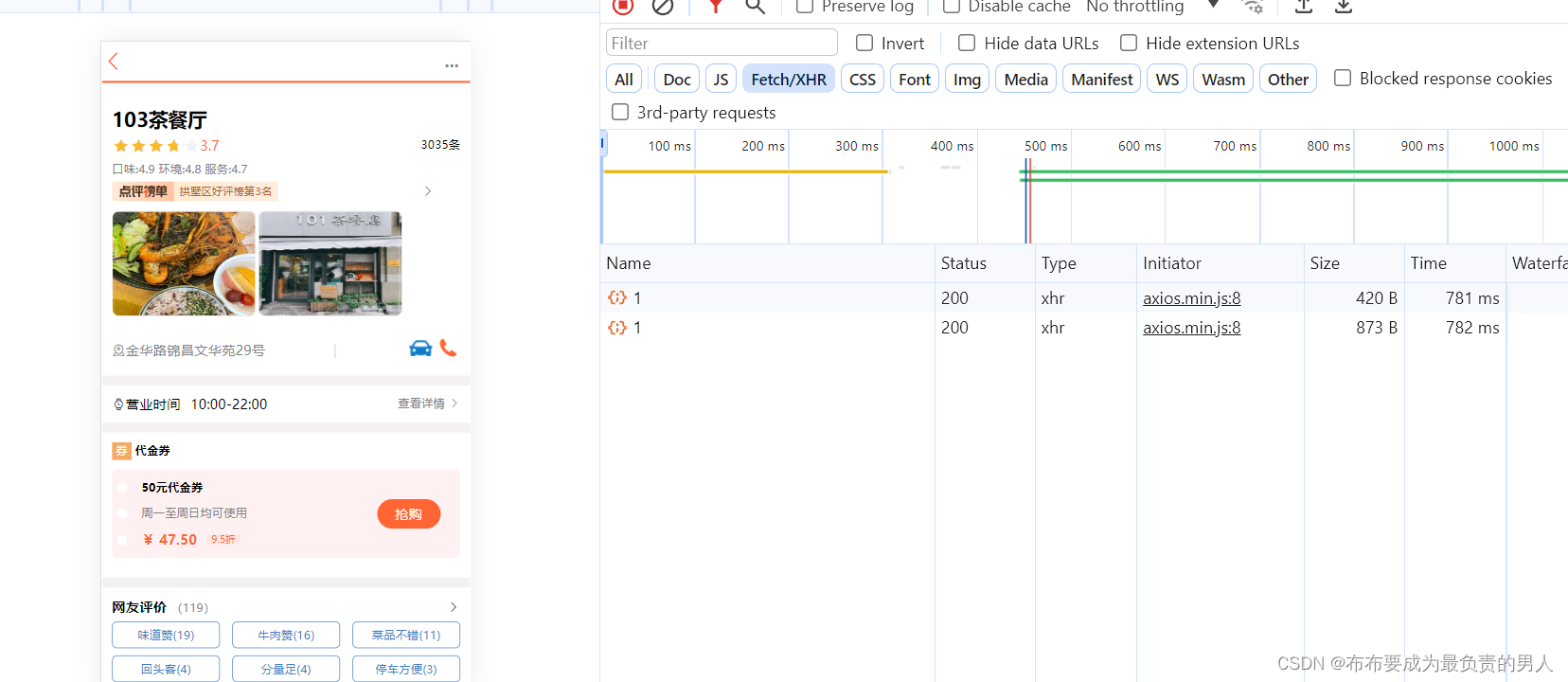Select the CSS filter type
This screenshot has width=1568, height=682.
863,79
